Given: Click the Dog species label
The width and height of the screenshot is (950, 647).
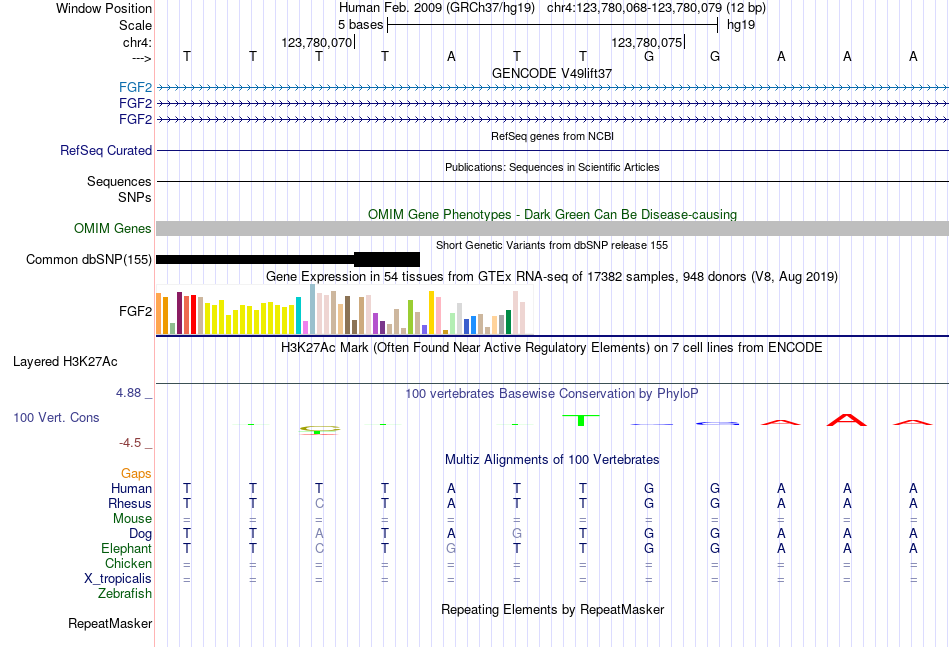Looking at the screenshot, I should pos(140,533).
